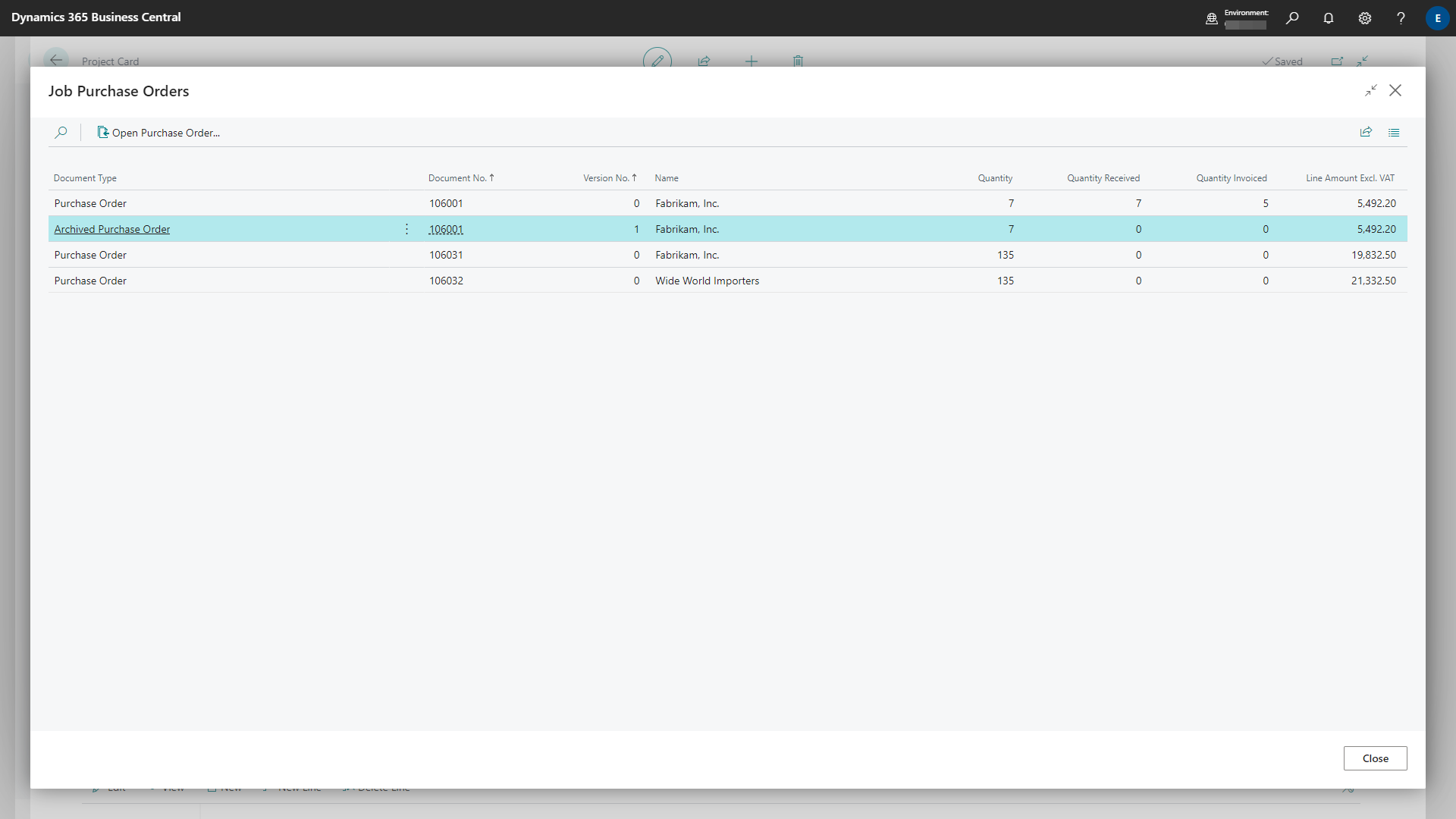This screenshot has height=819, width=1456.
Task: Open the Archived Purchase Order link
Action: (112, 229)
